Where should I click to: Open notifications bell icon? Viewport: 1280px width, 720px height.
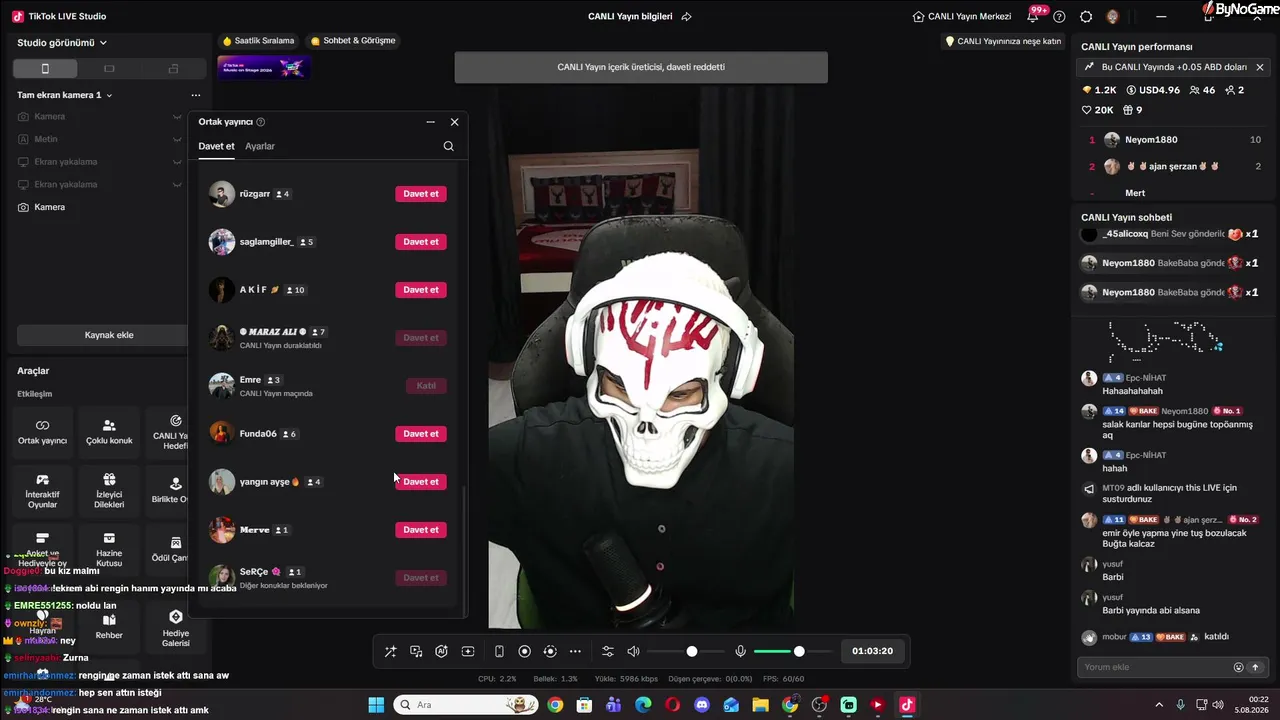tap(1033, 16)
